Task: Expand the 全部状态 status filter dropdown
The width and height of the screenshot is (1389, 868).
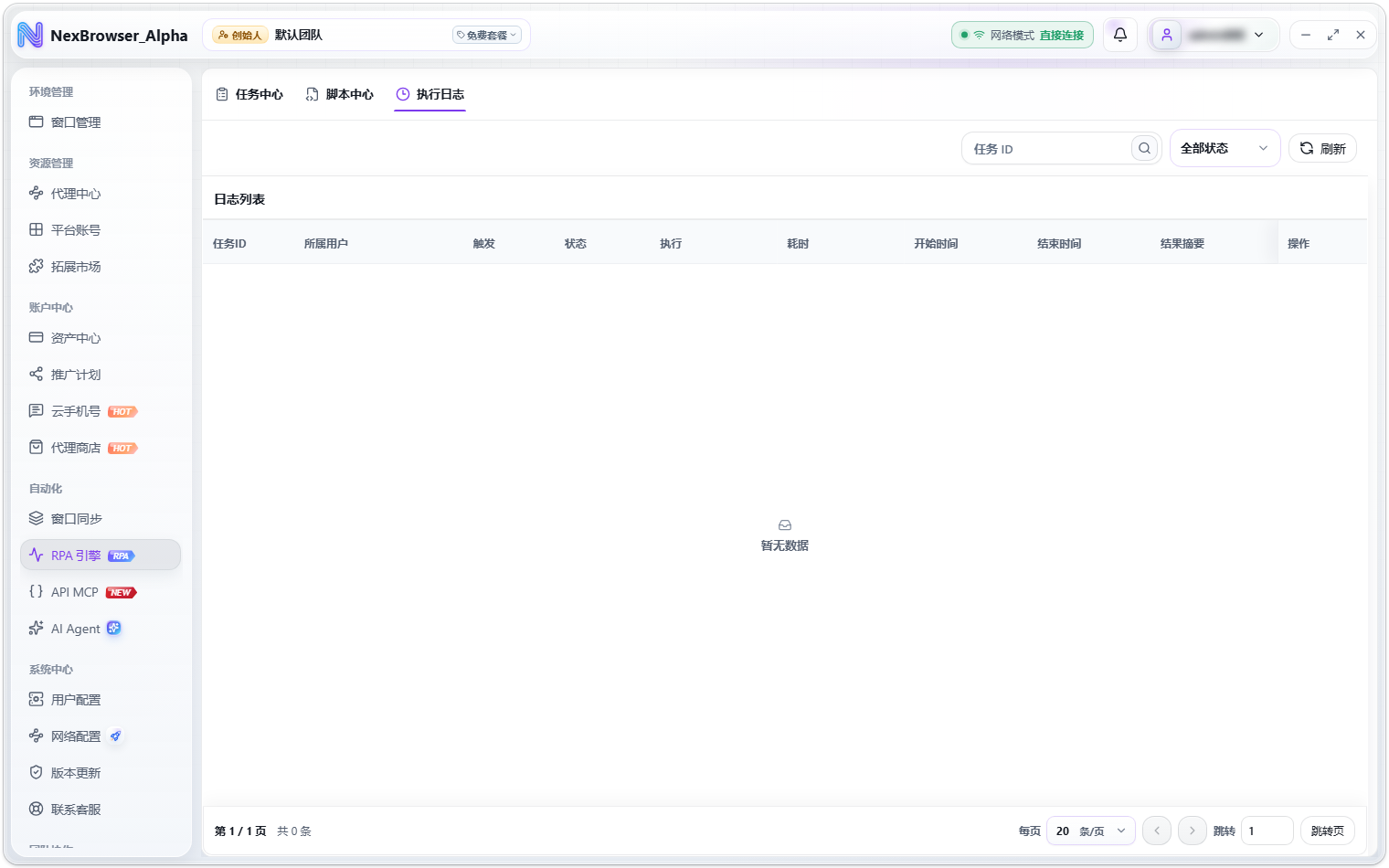Action: click(x=1225, y=148)
